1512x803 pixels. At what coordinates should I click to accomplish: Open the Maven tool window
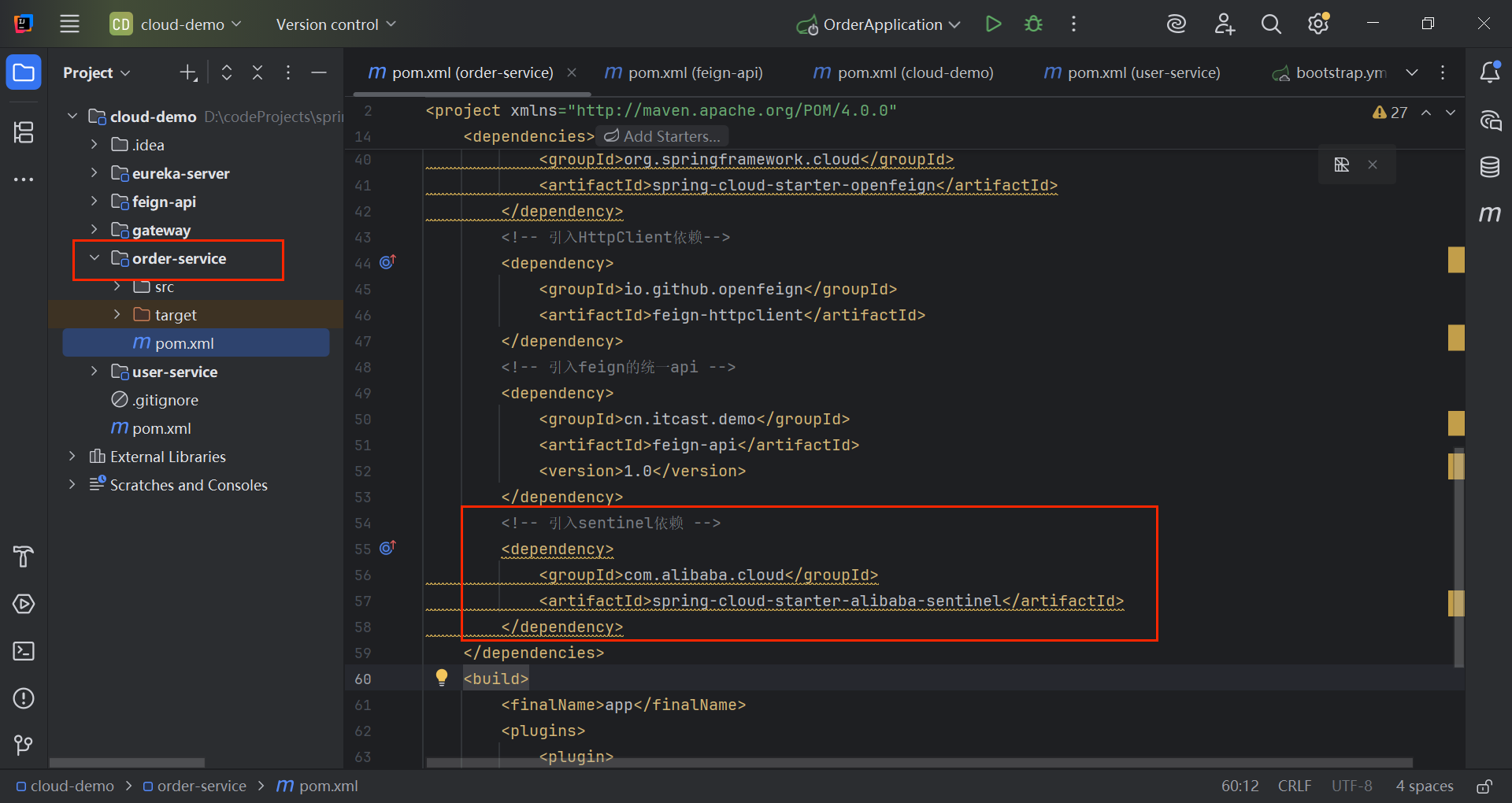click(x=1490, y=214)
